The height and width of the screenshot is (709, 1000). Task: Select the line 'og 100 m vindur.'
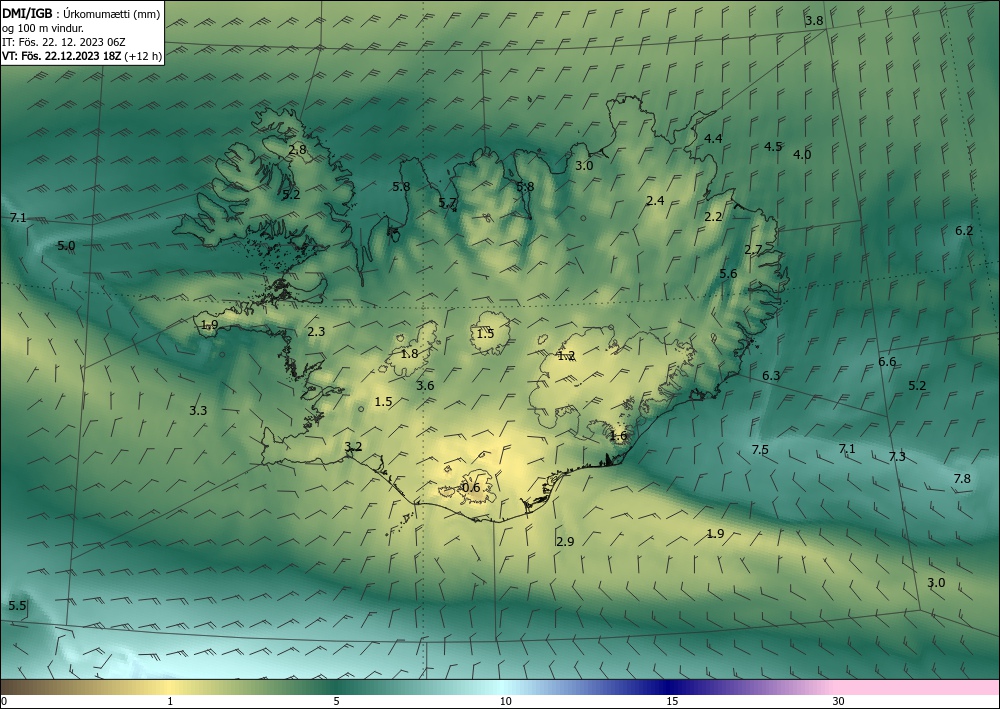[43, 28]
